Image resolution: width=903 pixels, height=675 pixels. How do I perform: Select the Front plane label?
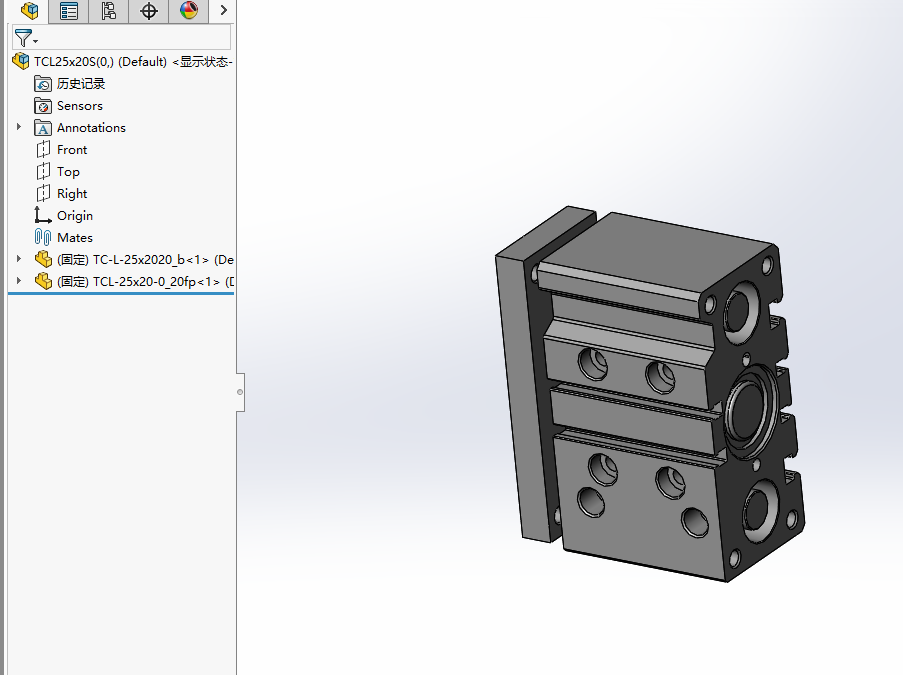coord(72,150)
